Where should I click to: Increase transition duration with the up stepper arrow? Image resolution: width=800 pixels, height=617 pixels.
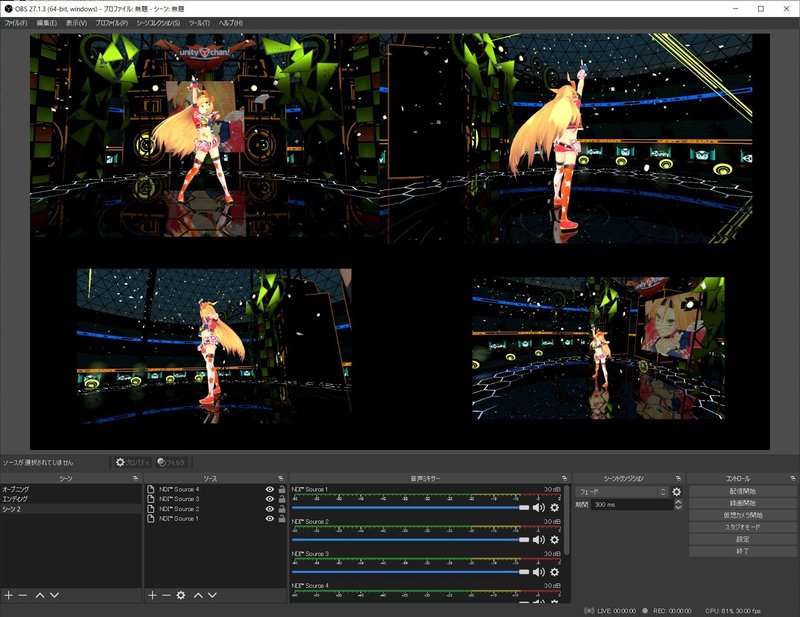click(x=678, y=500)
